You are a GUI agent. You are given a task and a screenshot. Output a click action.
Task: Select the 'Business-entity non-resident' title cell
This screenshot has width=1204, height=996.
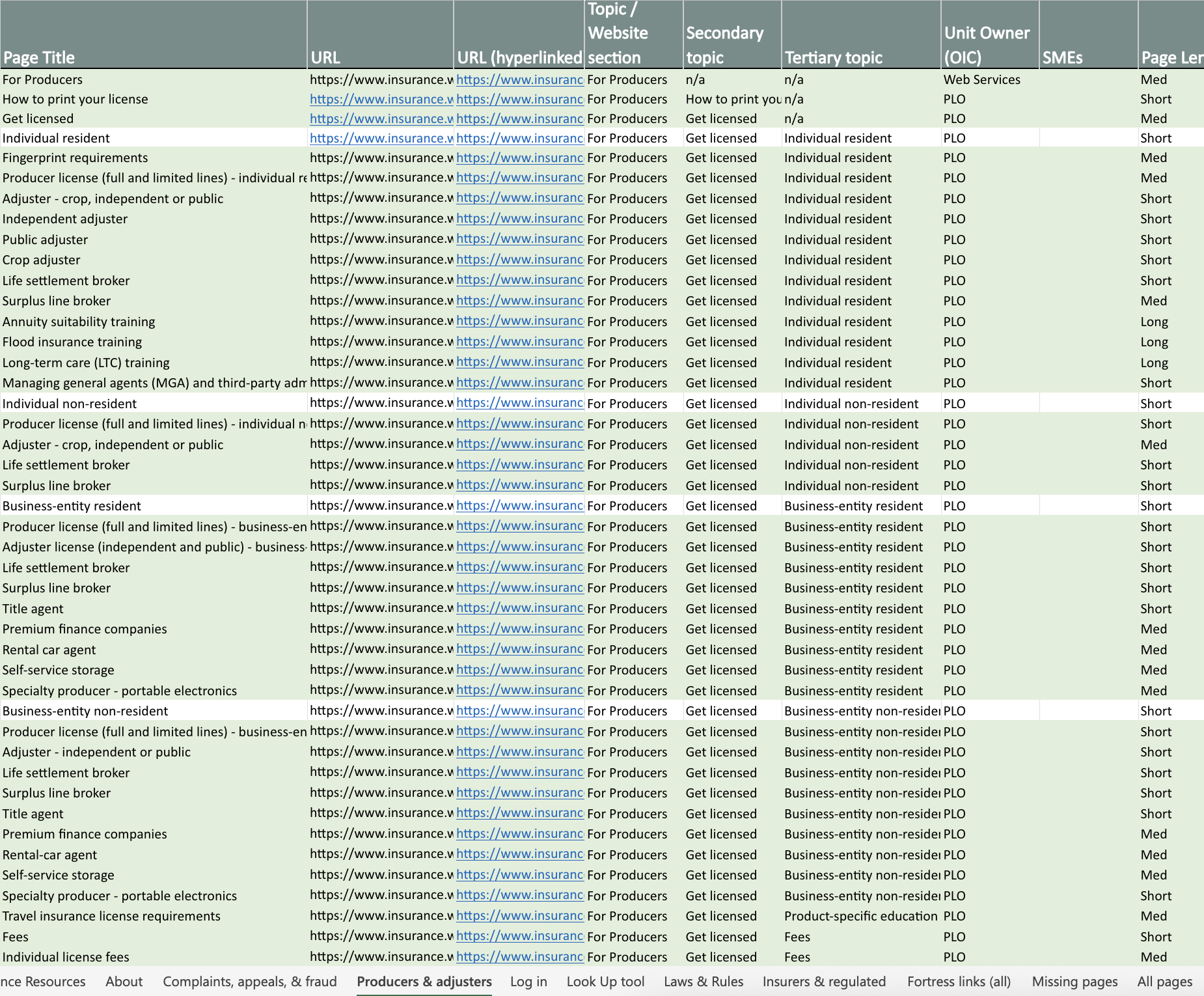pos(154,711)
